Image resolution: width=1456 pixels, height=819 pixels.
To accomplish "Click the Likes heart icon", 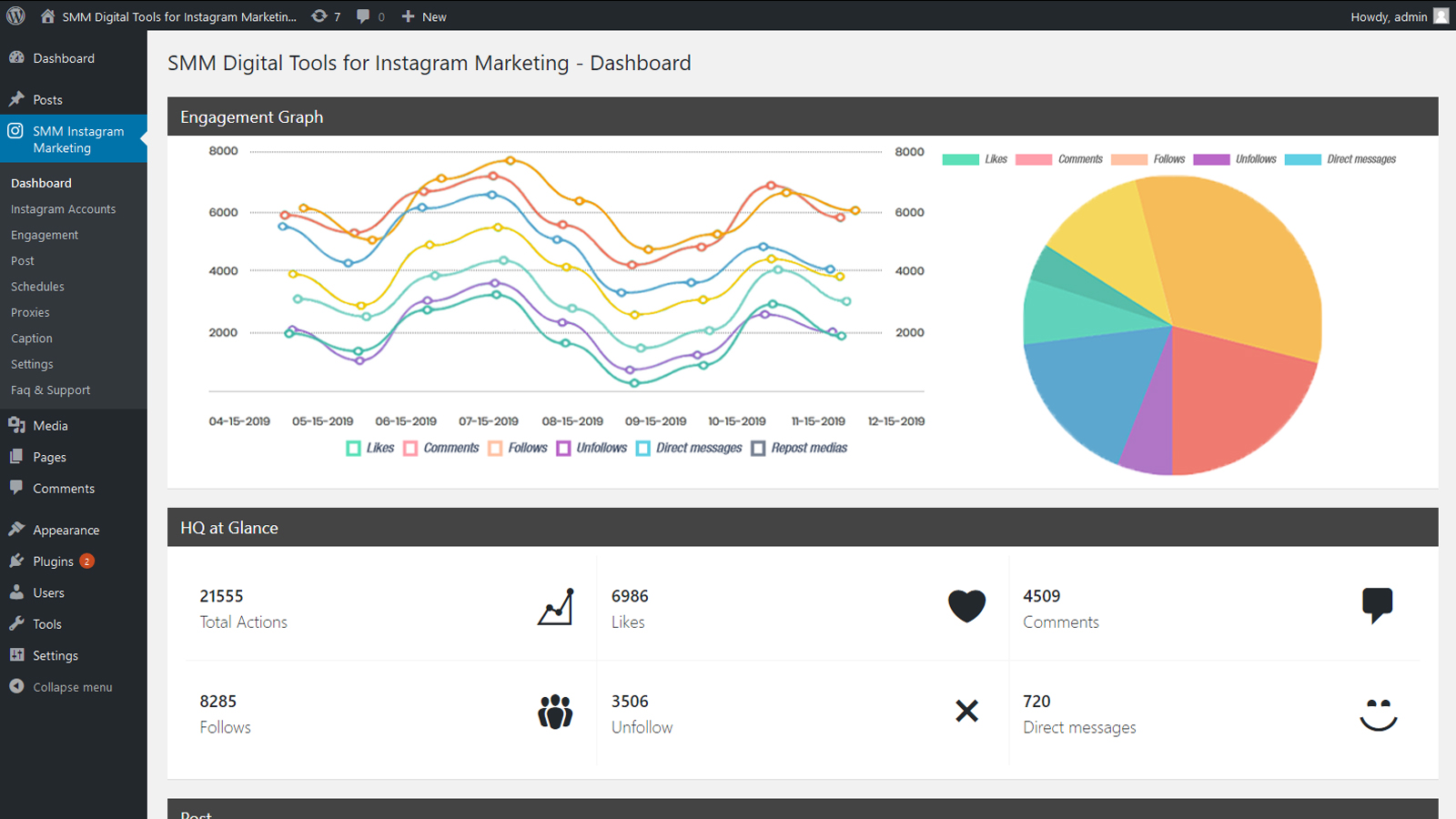I will tap(966, 606).
